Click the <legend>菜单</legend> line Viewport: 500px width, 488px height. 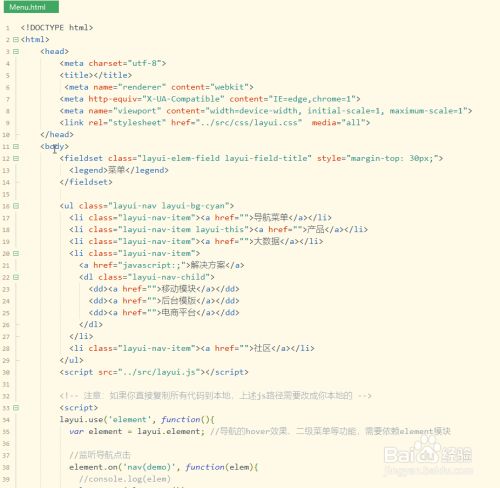119,170
